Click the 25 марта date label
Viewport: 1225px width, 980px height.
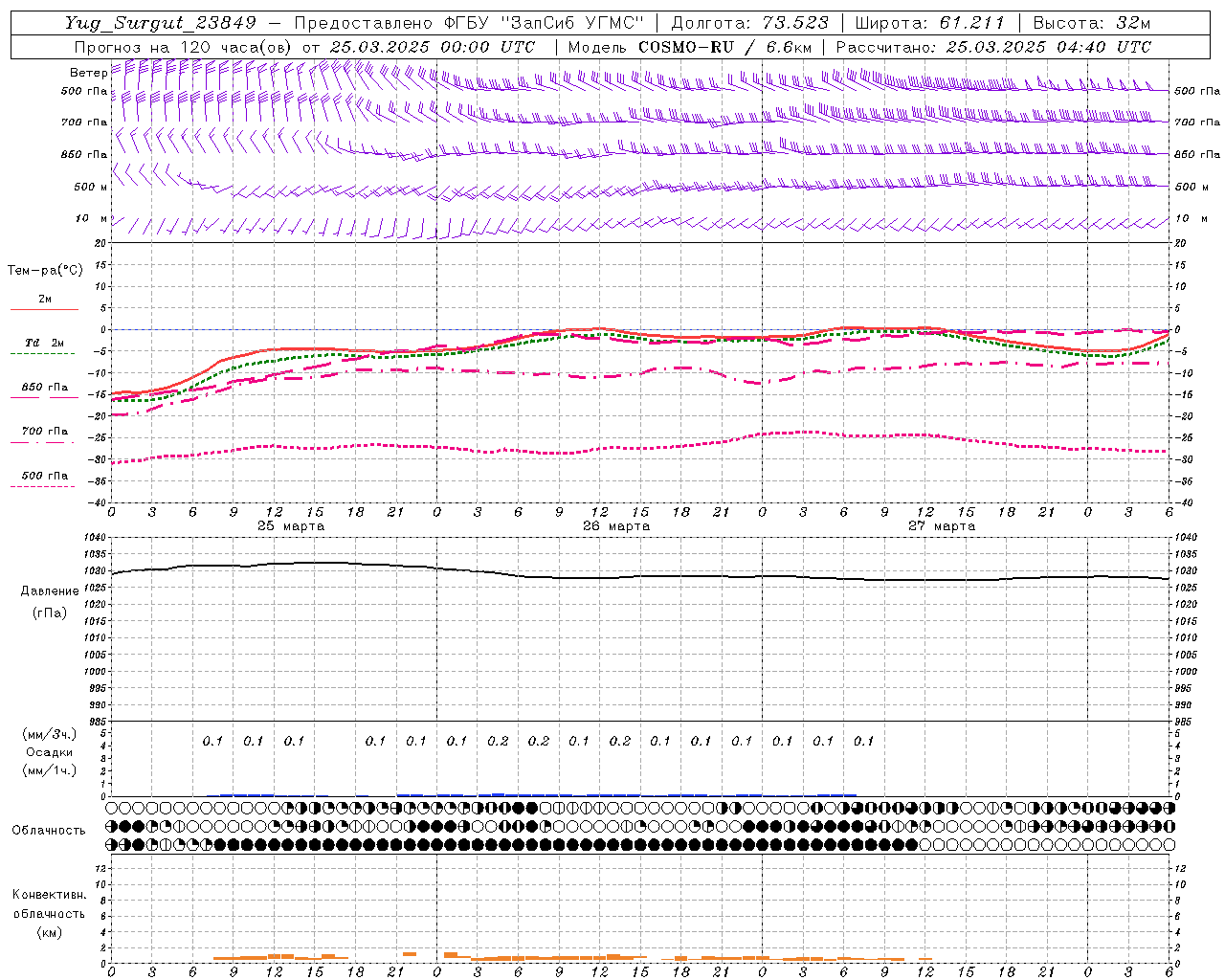(x=291, y=526)
